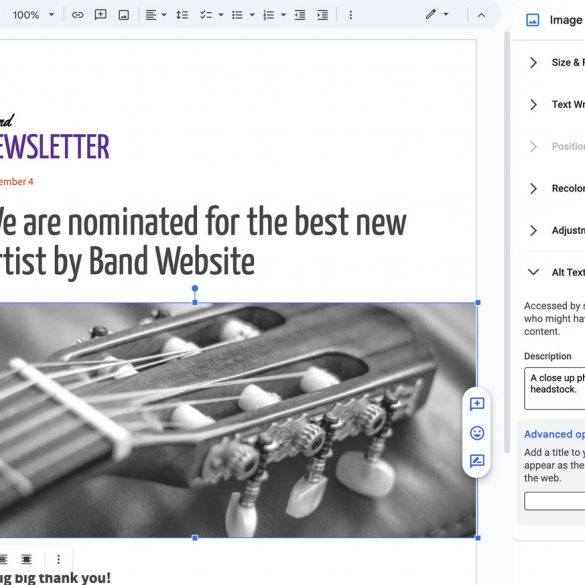The height and width of the screenshot is (585, 585).
Task: Open the numbered list dropdown arrow
Action: [284, 15]
